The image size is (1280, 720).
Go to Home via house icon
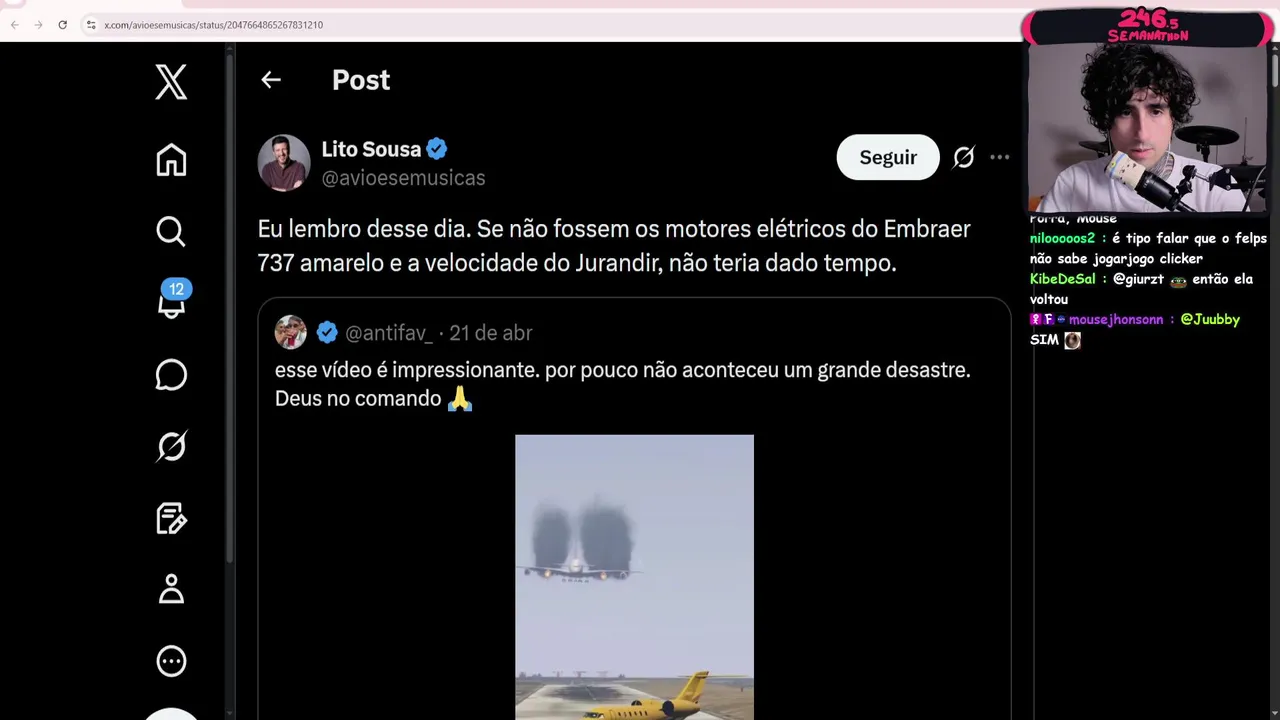[171, 160]
